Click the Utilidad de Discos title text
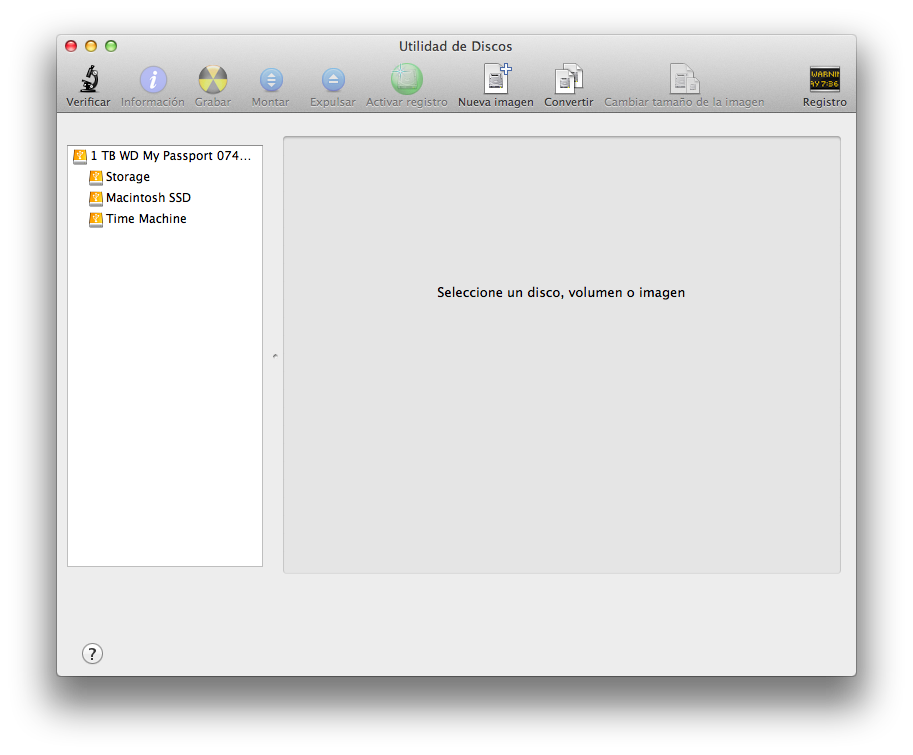The height and width of the screenshot is (755, 913). (x=455, y=47)
